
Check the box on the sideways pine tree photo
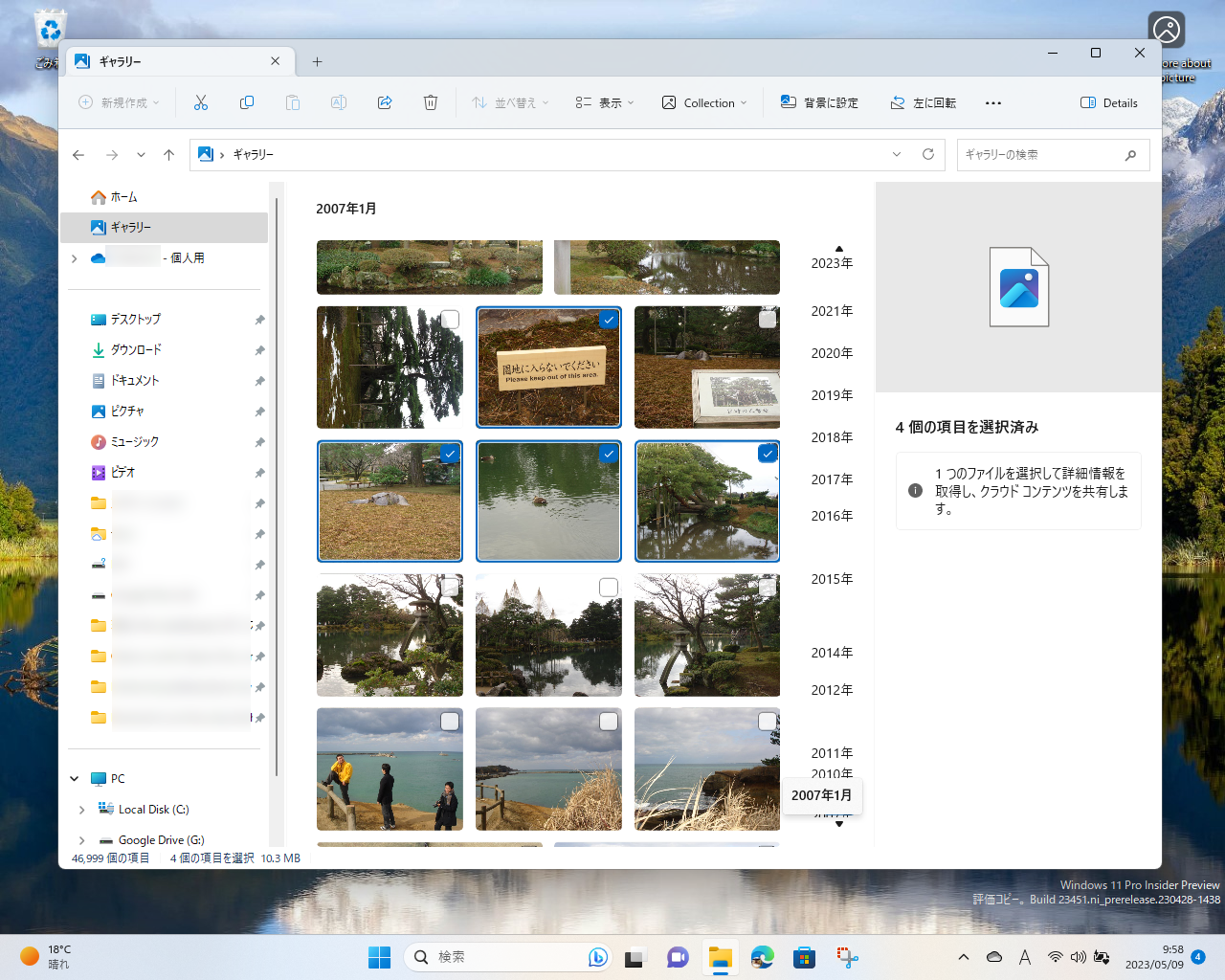450,320
